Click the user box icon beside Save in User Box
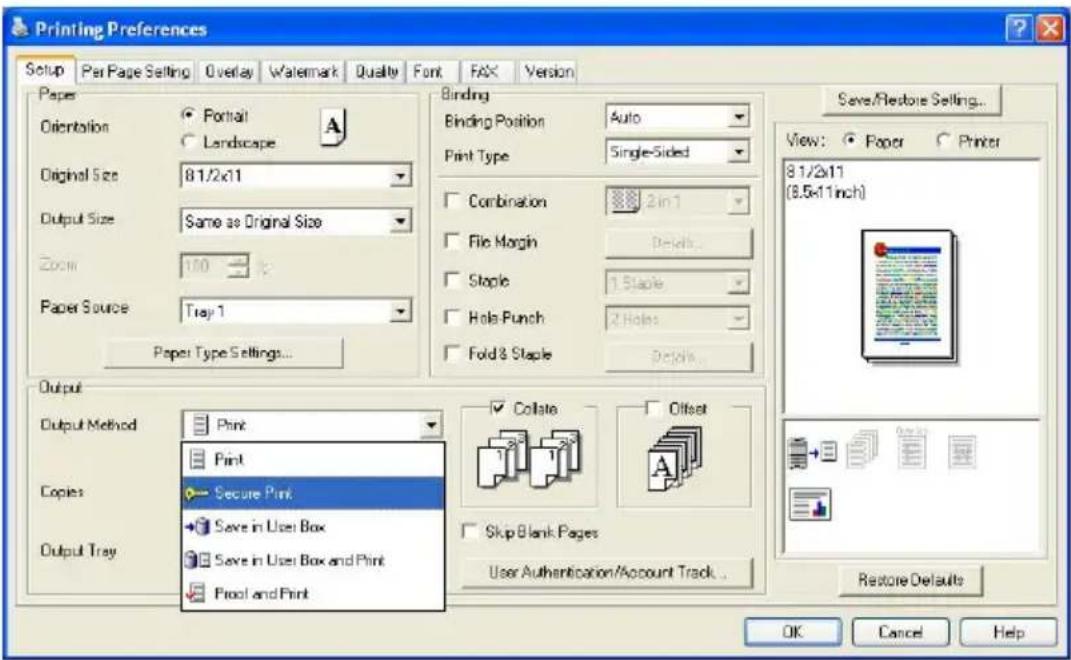The height and width of the screenshot is (660, 1071). 197,527
